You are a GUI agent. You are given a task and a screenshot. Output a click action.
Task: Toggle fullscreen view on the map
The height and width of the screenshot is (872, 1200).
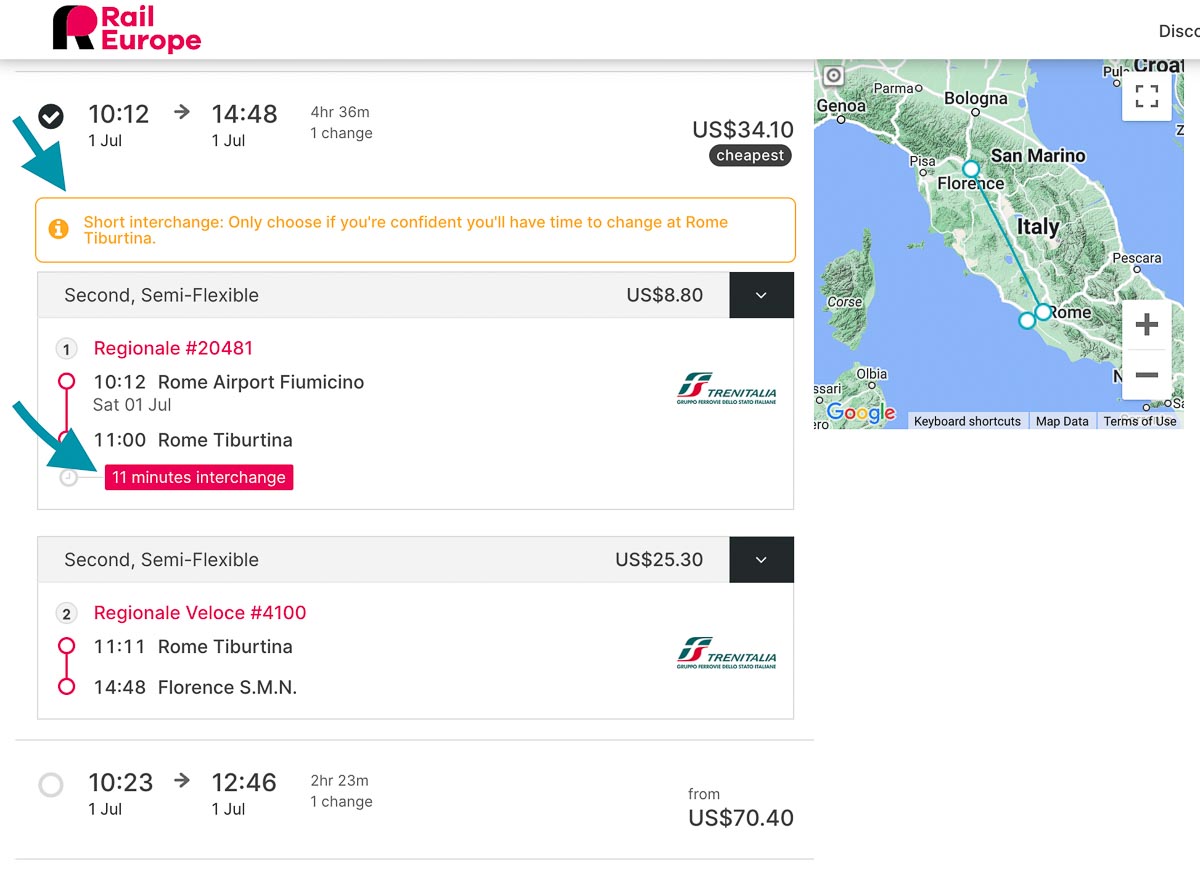coord(1147,97)
